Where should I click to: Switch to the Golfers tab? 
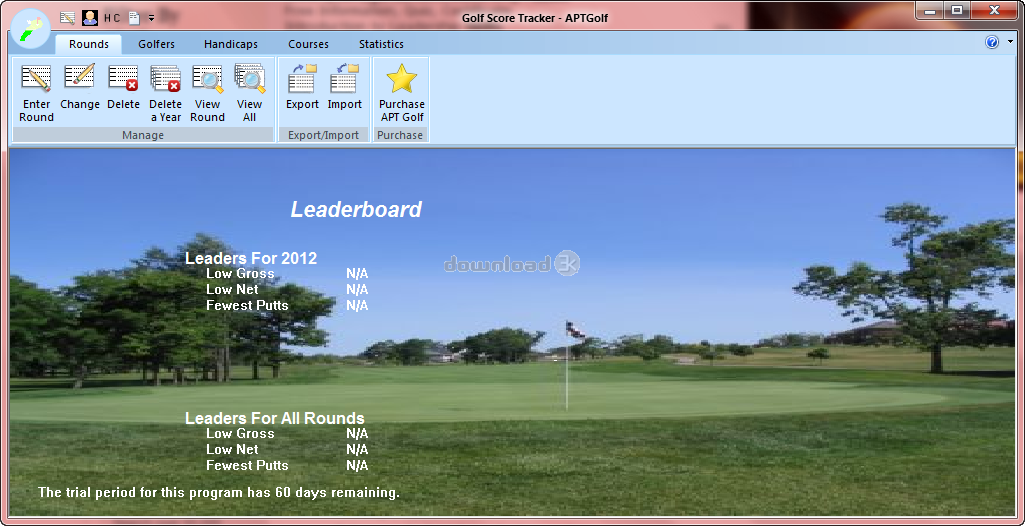[156, 44]
